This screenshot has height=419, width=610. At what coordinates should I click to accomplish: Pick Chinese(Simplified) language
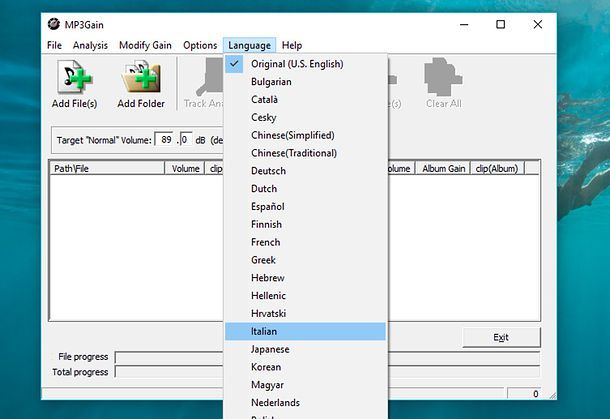305,135
